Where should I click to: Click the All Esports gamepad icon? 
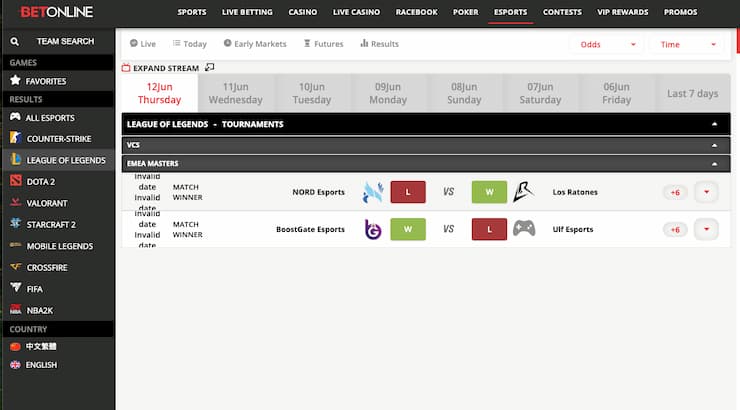pyautogui.click(x=15, y=117)
